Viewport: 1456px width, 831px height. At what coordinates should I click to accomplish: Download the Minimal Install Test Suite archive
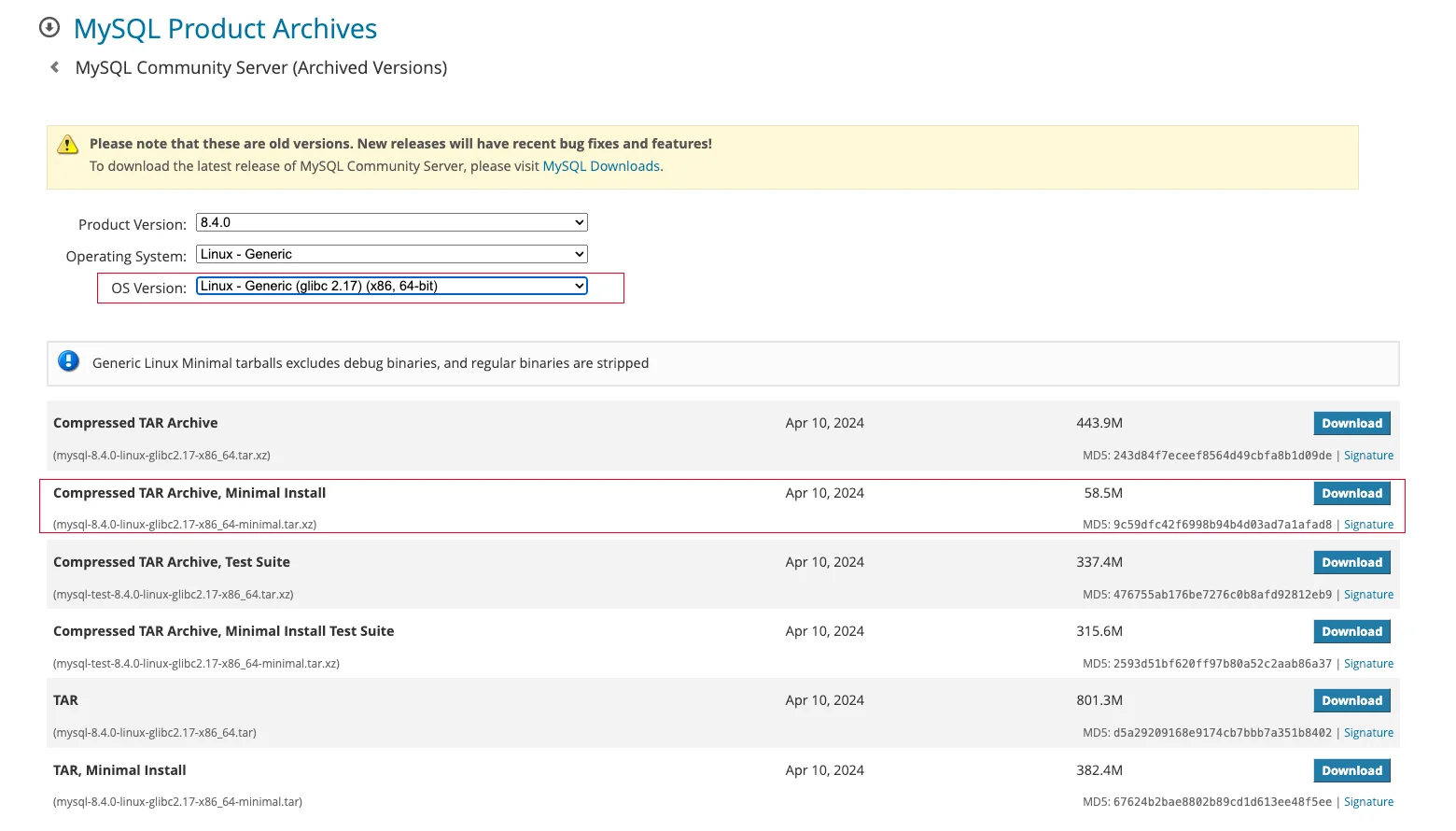coord(1351,631)
